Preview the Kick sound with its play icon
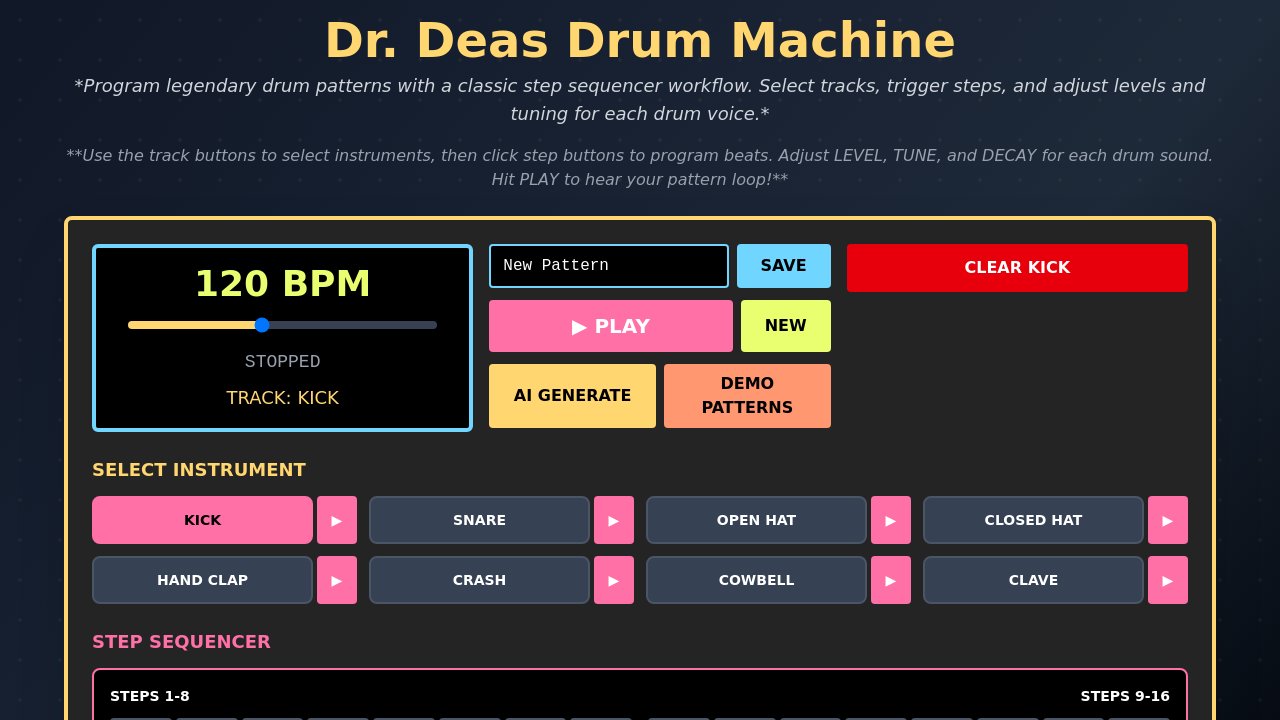The image size is (1280, 720). coord(337,520)
